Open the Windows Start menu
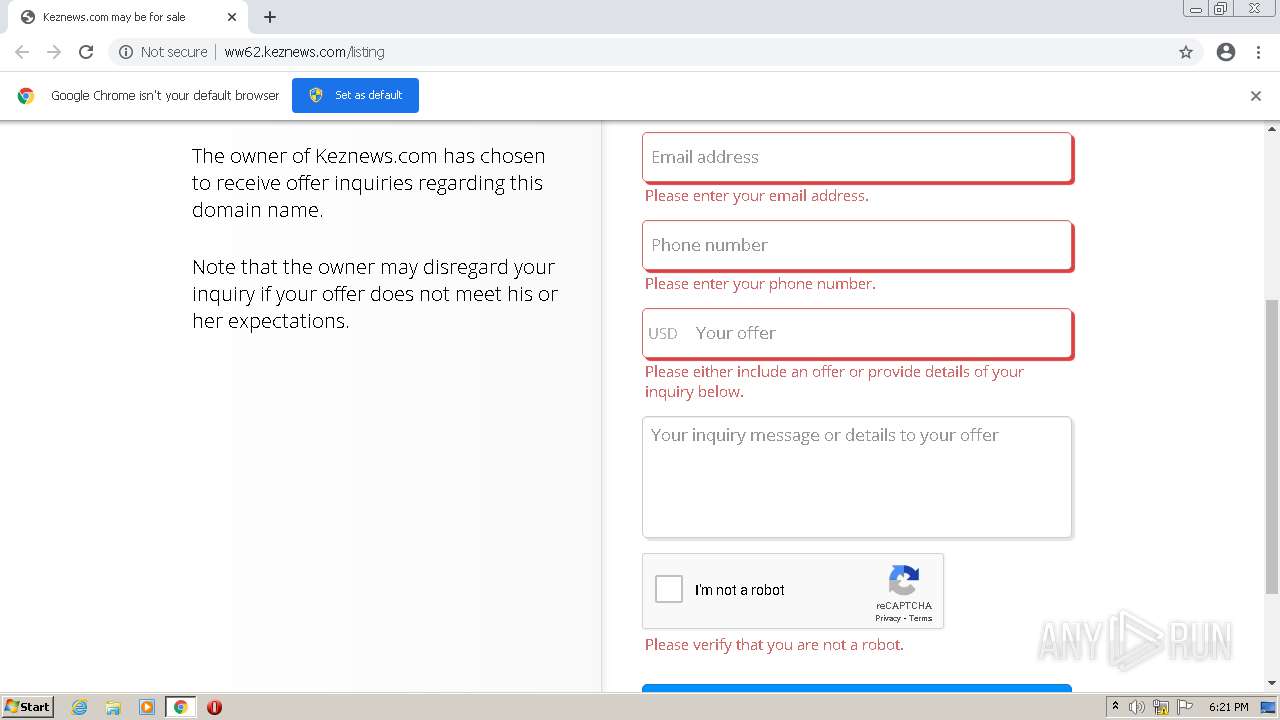 point(28,706)
